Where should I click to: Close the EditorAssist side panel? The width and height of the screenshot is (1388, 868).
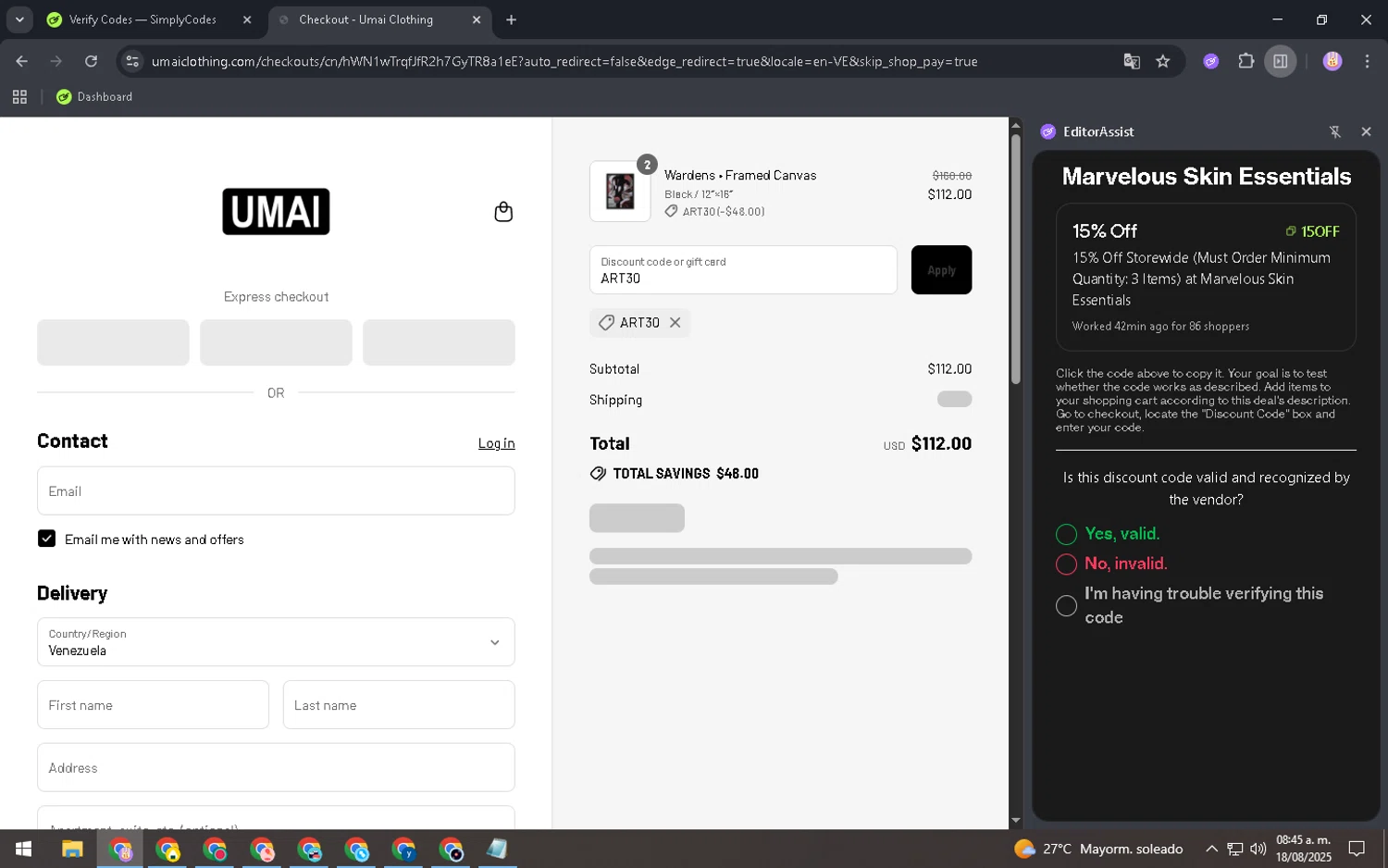1366,131
